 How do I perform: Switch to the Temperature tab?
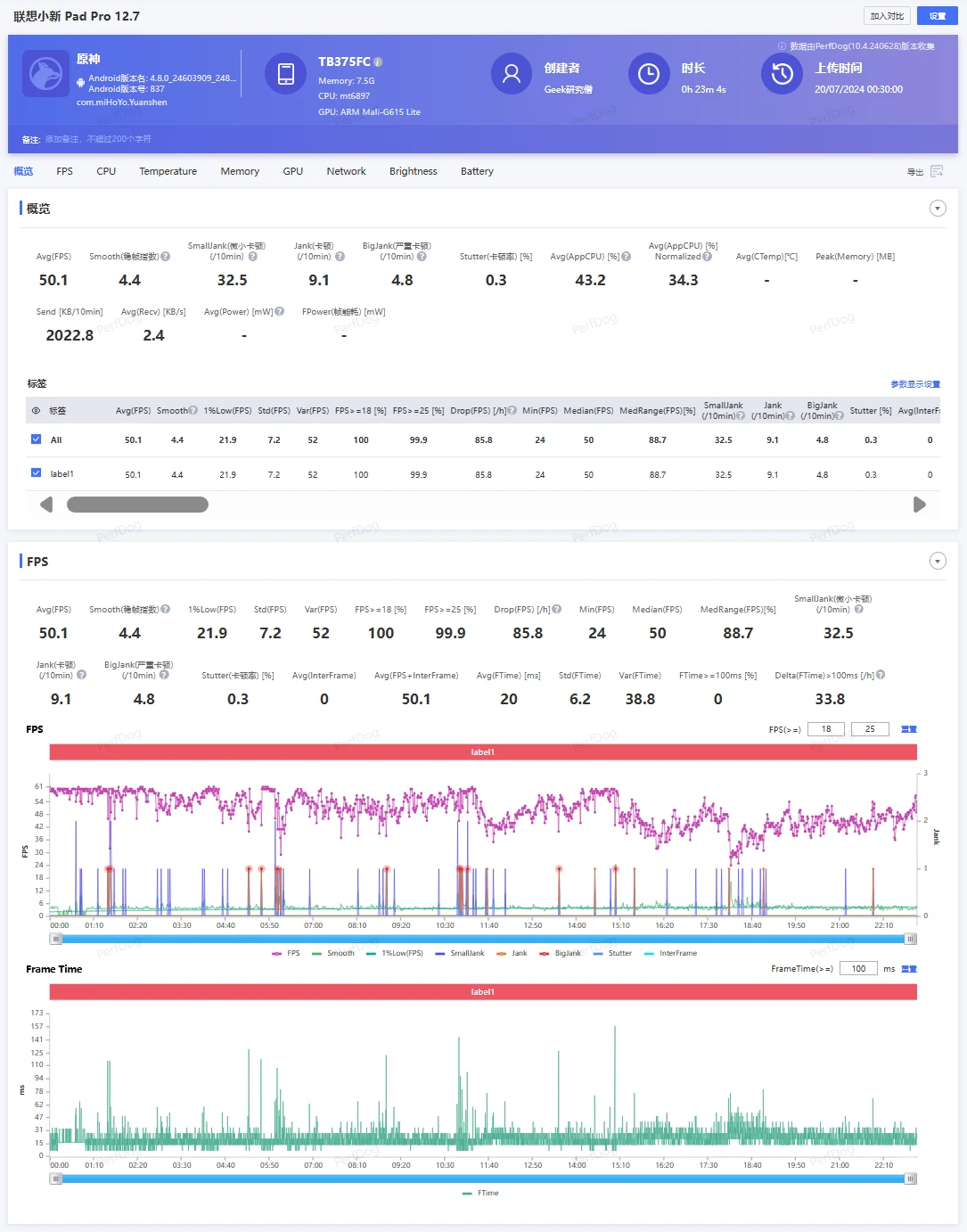168,171
